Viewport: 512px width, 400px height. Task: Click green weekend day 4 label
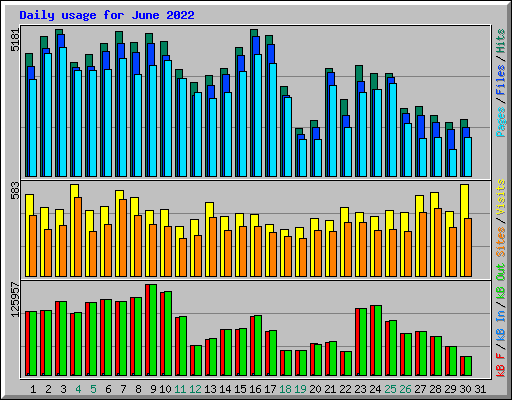[x=78, y=389]
